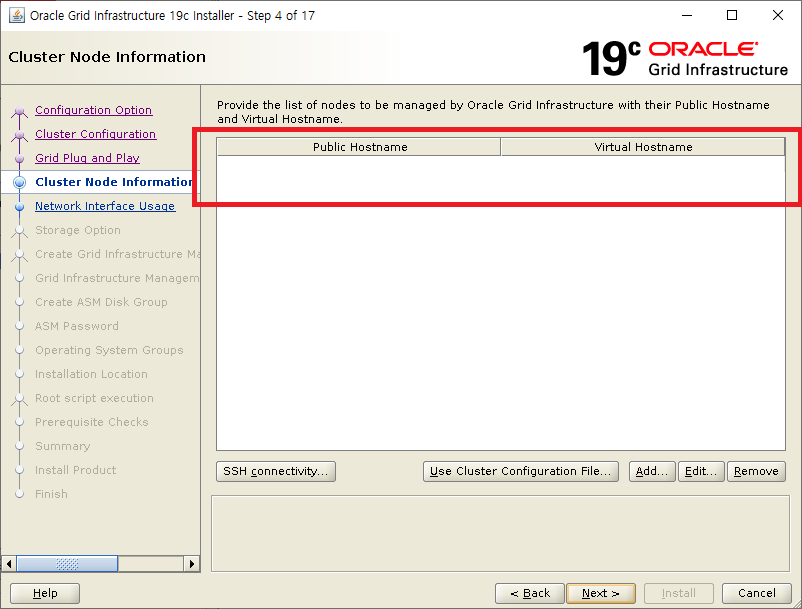
Task: Click the Installation Location sidebar text
Action: coord(91,374)
